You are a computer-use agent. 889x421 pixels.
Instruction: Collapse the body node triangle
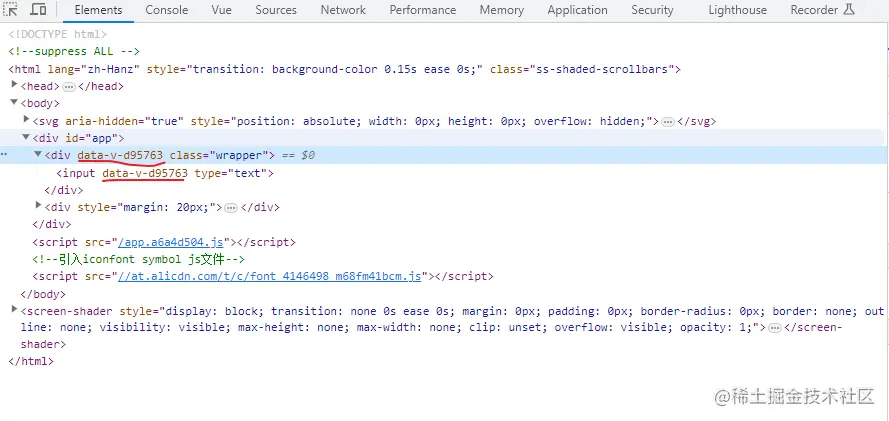tap(14, 103)
